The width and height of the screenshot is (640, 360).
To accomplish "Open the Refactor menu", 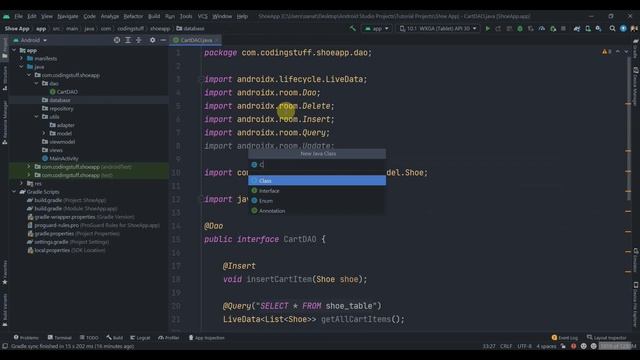I will [133, 16].
